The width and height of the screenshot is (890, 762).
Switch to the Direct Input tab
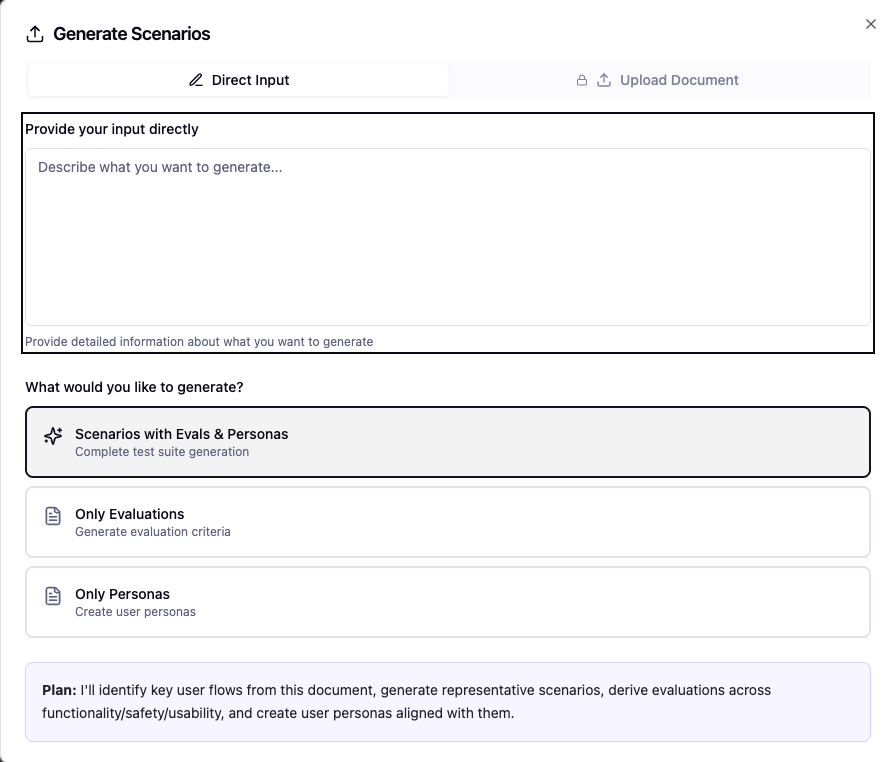pos(238,80)
